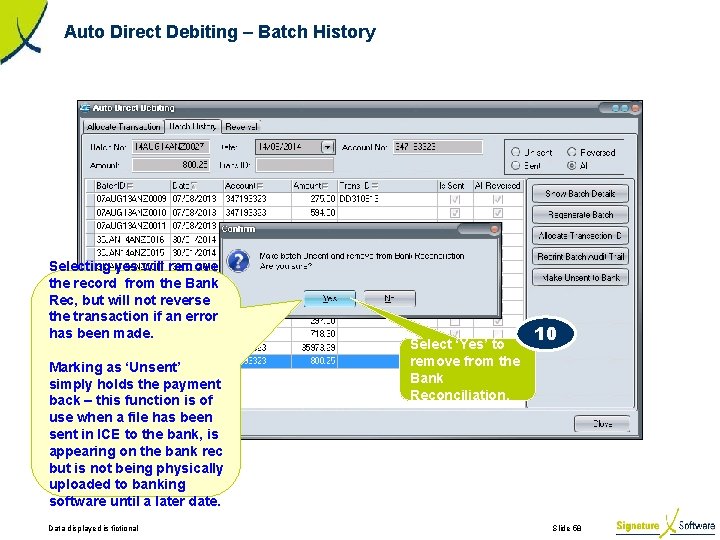The image size is (720, 540).
Task: Toggle Is Sent checkbox for batch 07AUG13ANZ0009
Action: tap(455, 199)
